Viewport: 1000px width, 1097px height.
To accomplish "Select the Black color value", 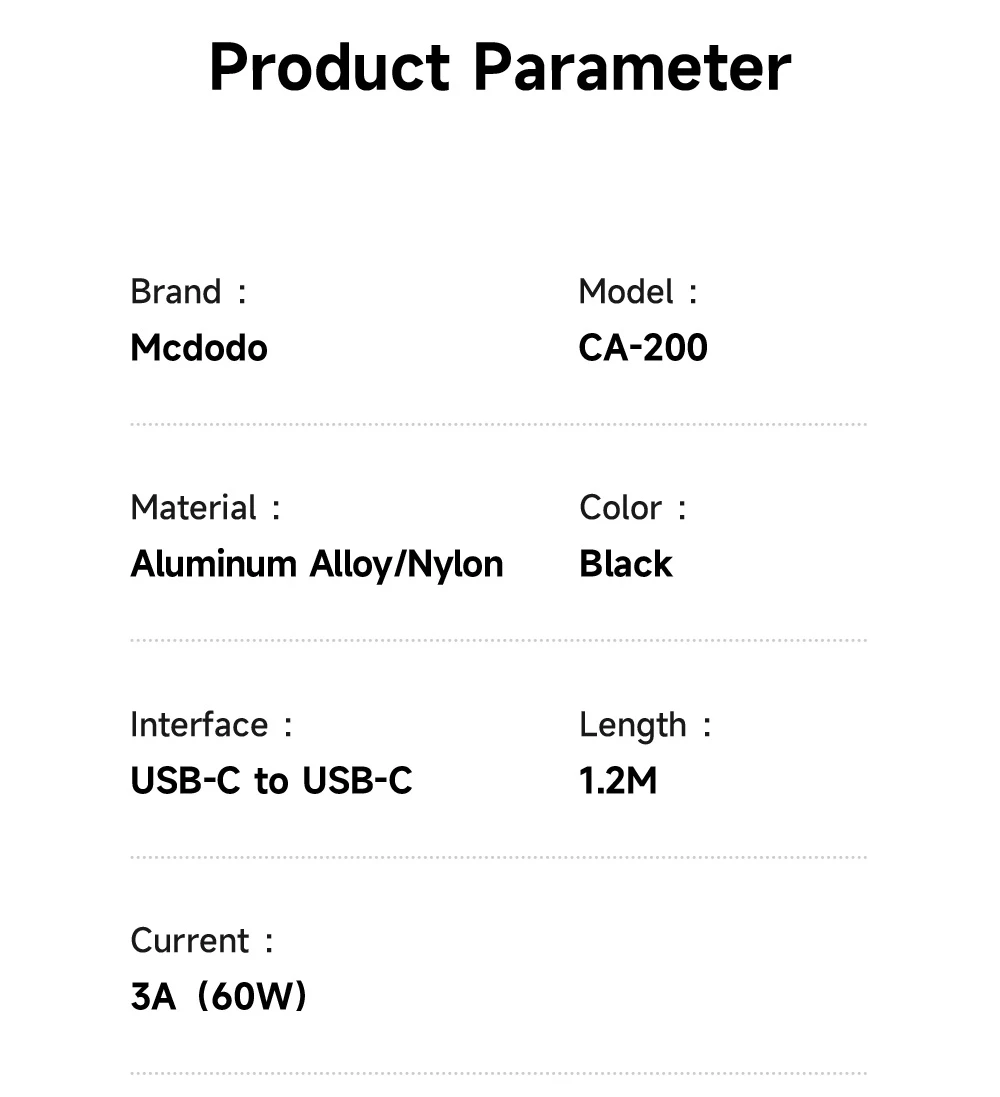I will click(x=626, y=564).
